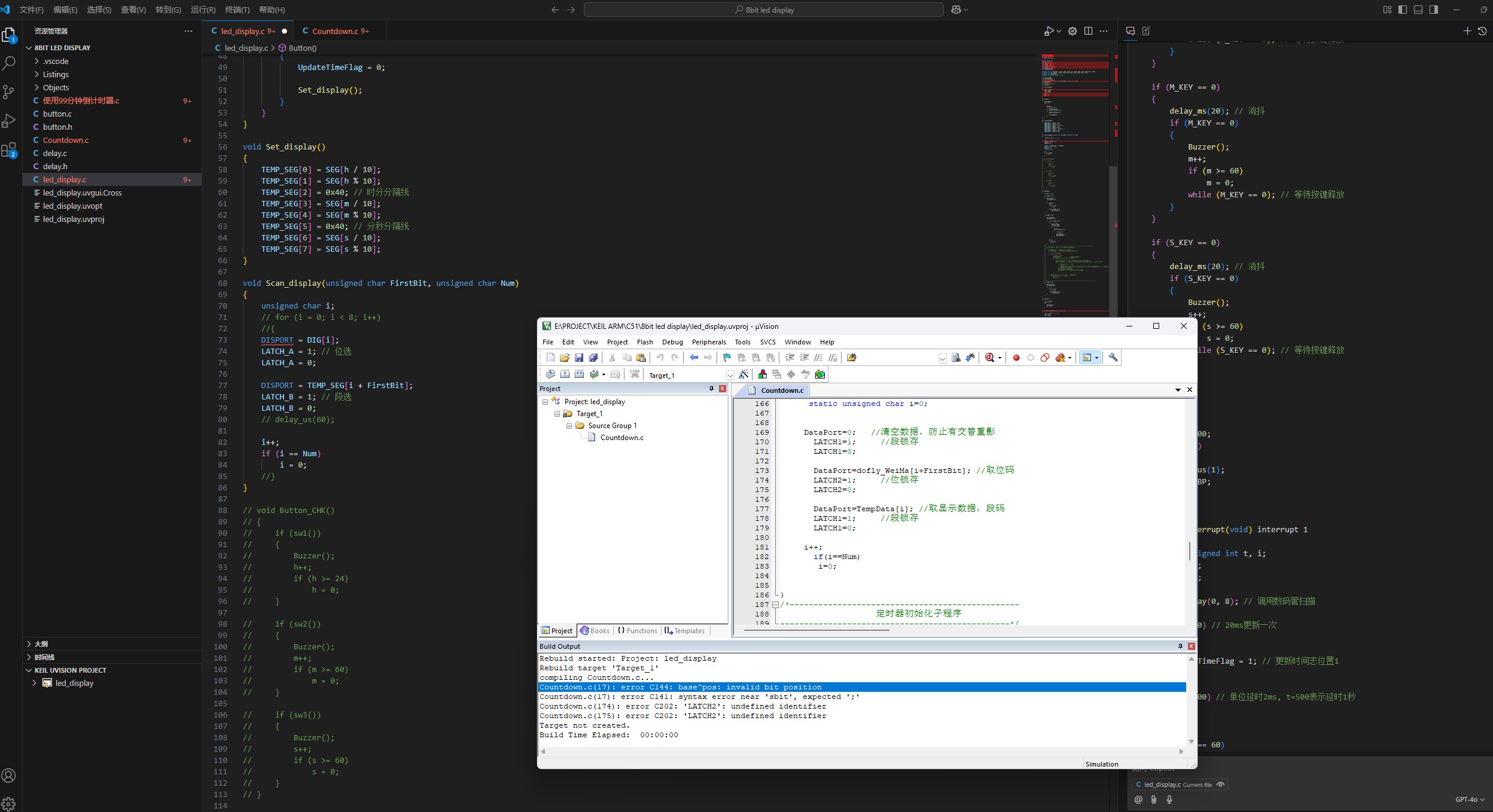The height and width of the screenshot is (812, 1493).
Task: Open the 文件(F) menu in VS Code
Action: (31, 10)
